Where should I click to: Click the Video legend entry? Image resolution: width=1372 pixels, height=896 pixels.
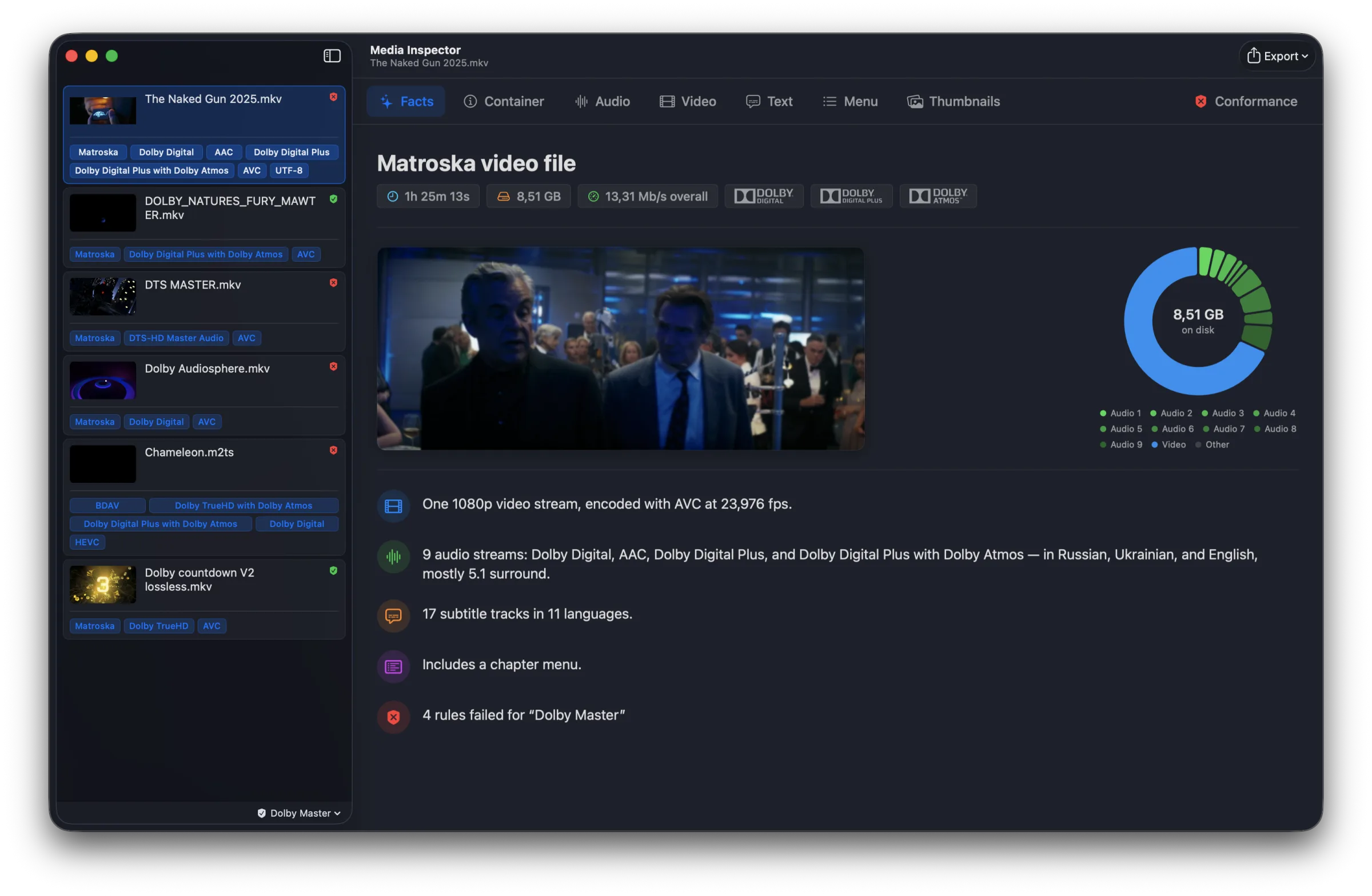pos(1168,444)
